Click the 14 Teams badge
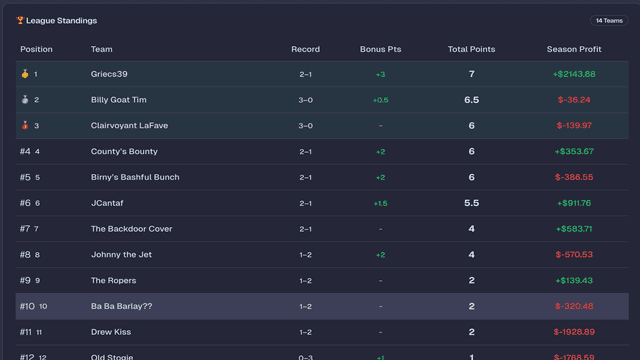The height and width of the screenshot is (360, 640). click(609, 20)
